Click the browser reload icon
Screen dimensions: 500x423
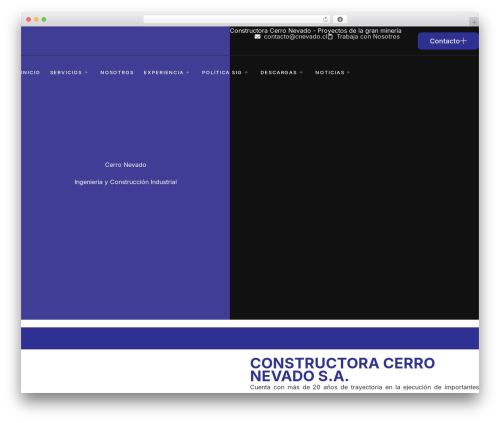(325, 19)
